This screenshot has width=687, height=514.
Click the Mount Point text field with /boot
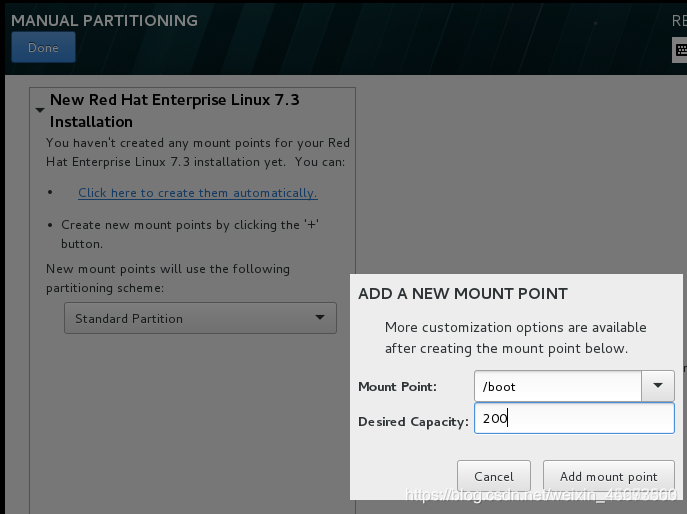558,386
